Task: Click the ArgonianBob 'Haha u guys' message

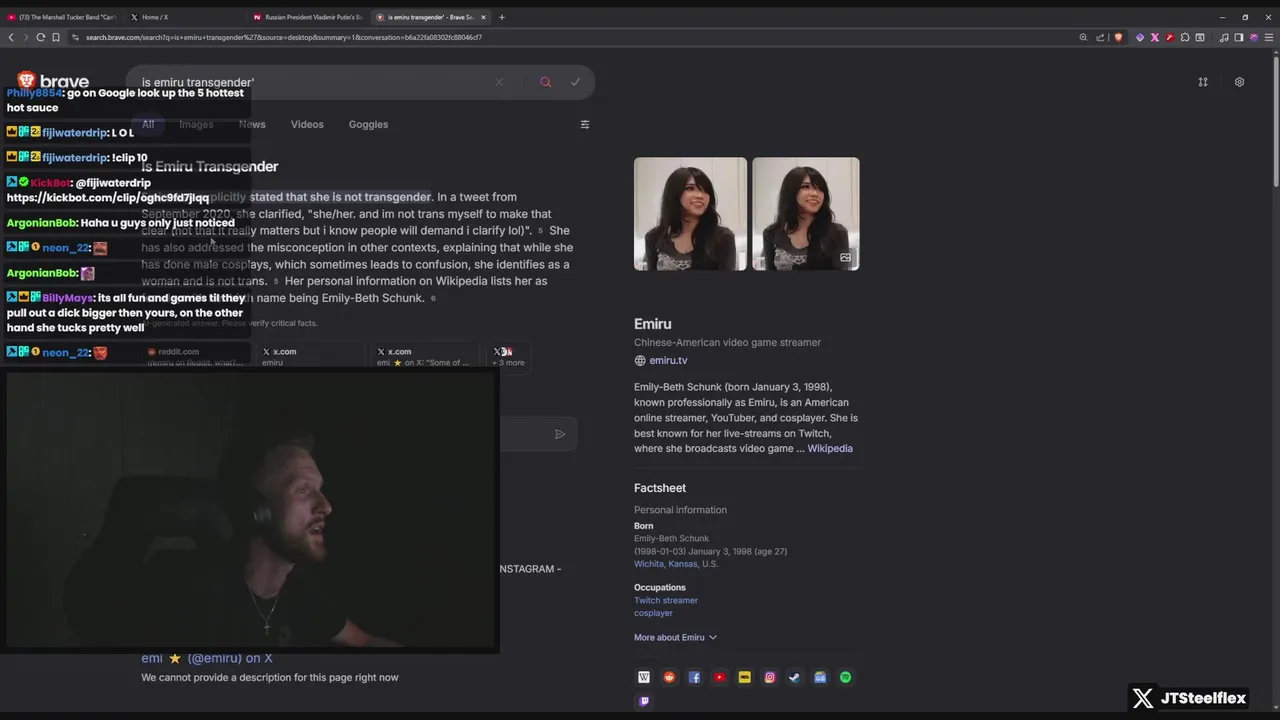Action: click(121, 223)
